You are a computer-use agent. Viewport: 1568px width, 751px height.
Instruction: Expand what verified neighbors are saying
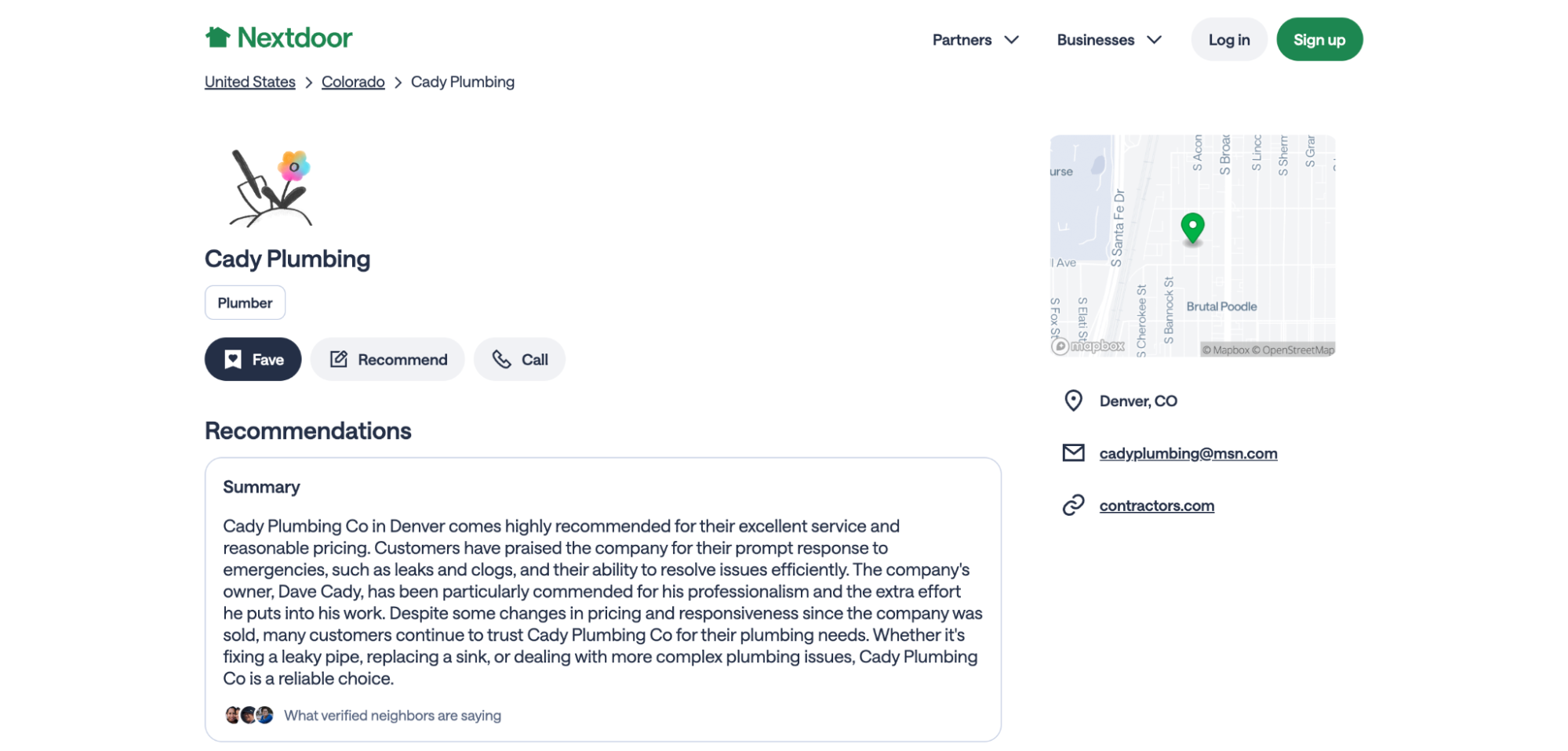(x=392, y=715)
